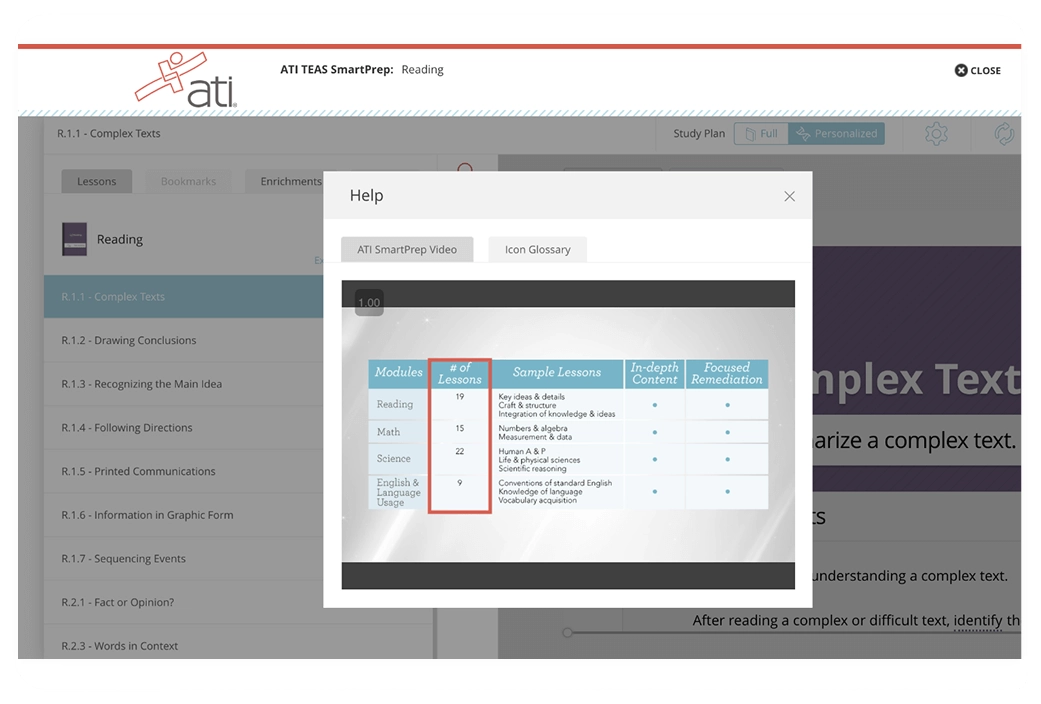
Task: Click the refresh study plan icon
Action: point(1004,133)
